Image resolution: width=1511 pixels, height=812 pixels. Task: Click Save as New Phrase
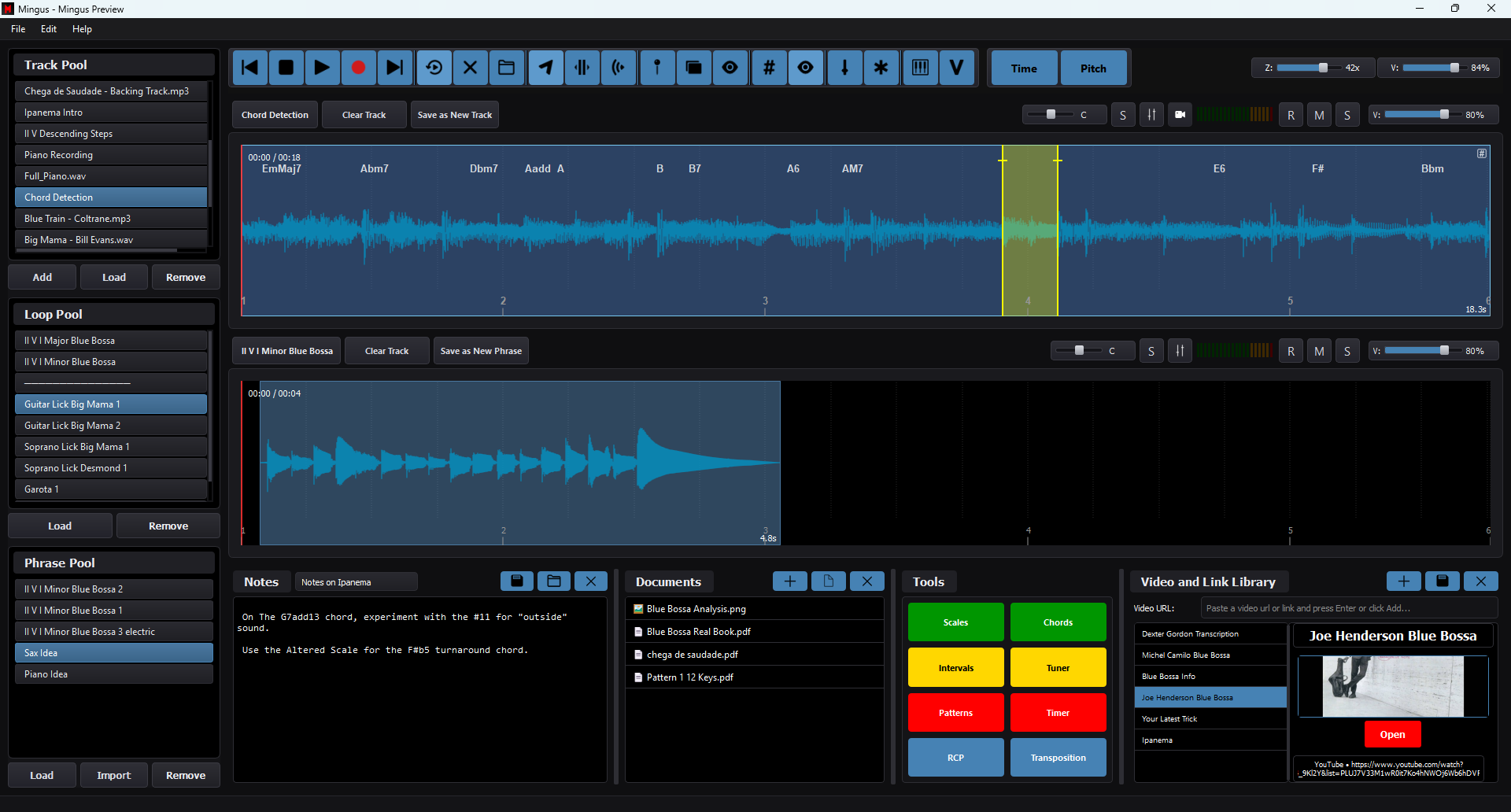tap(481, 351)
